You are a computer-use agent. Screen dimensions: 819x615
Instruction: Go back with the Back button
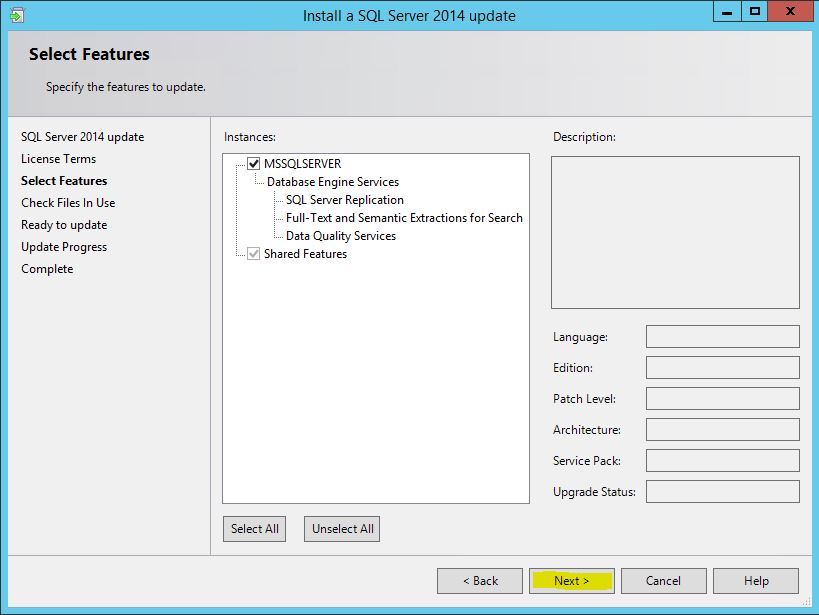click(480, 581)
